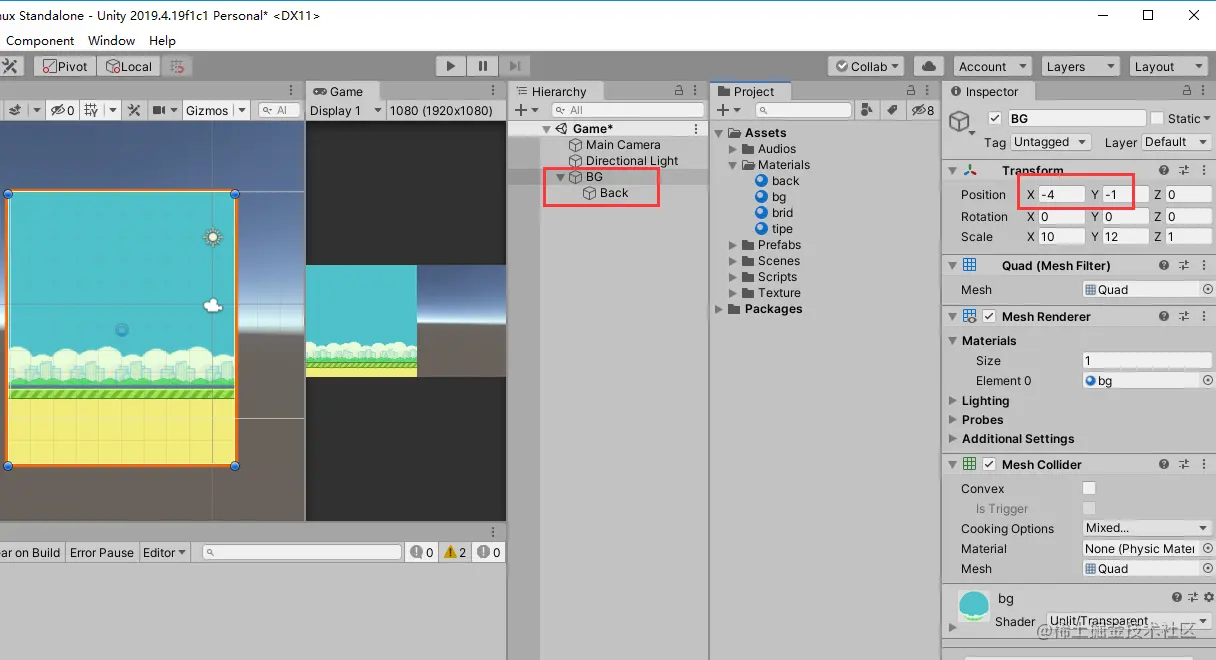Select the back material asset
The image size is (1216, 660).
pos(785,181)
